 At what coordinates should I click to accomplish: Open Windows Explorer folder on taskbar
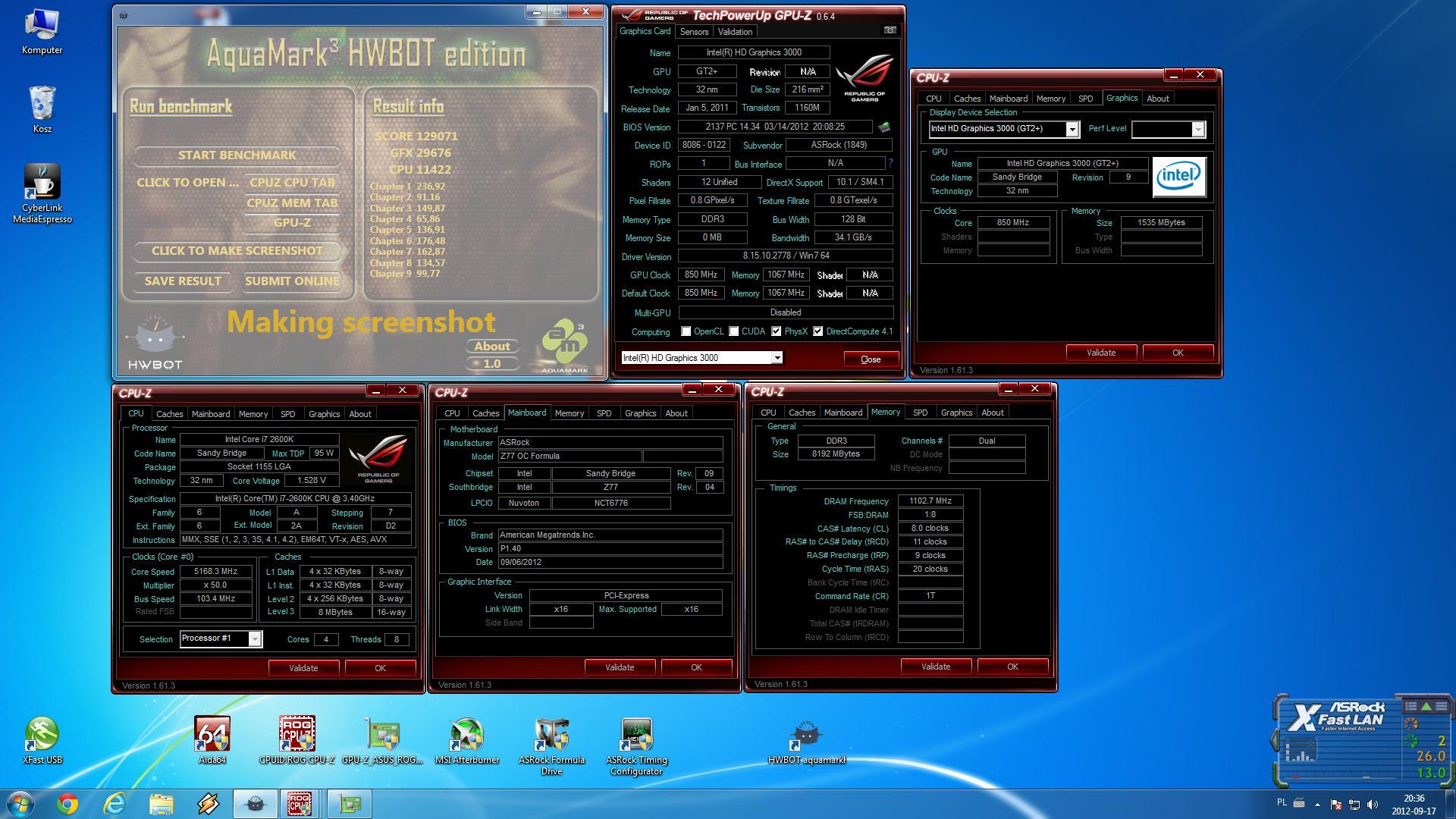point(162,804)
